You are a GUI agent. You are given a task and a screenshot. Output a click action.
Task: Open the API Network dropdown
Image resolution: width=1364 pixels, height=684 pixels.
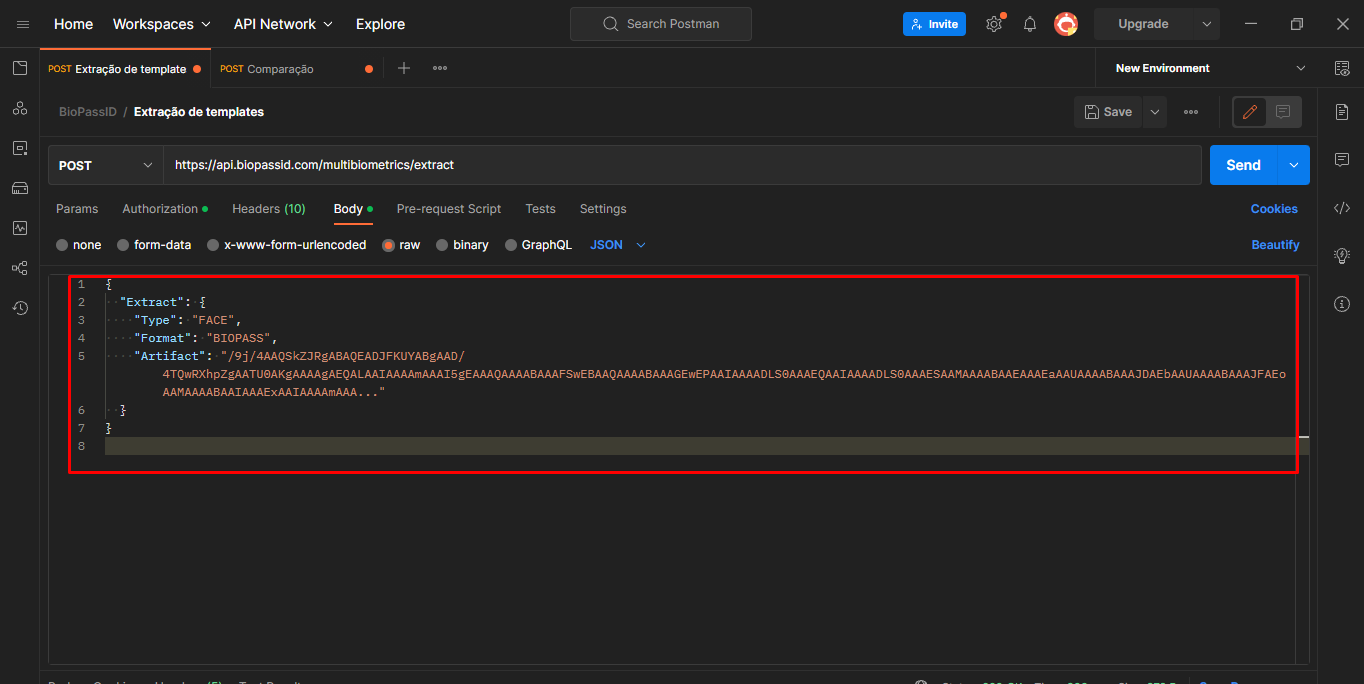tap(283, 24)
